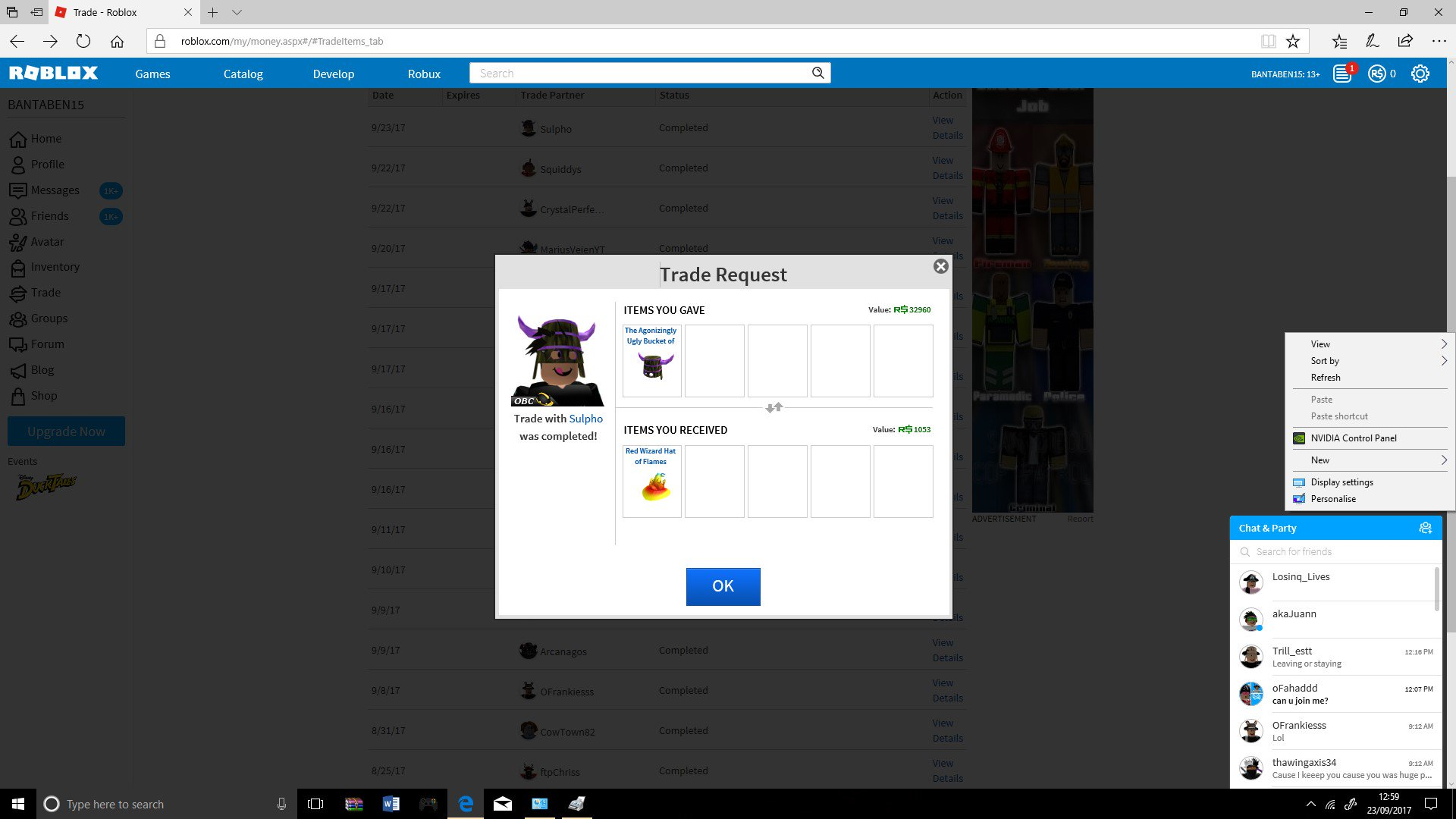Screen dimensions: 1456x819
Task: Click the Search for friends field
Action: pyautogui.click(x=1335, y=551)
